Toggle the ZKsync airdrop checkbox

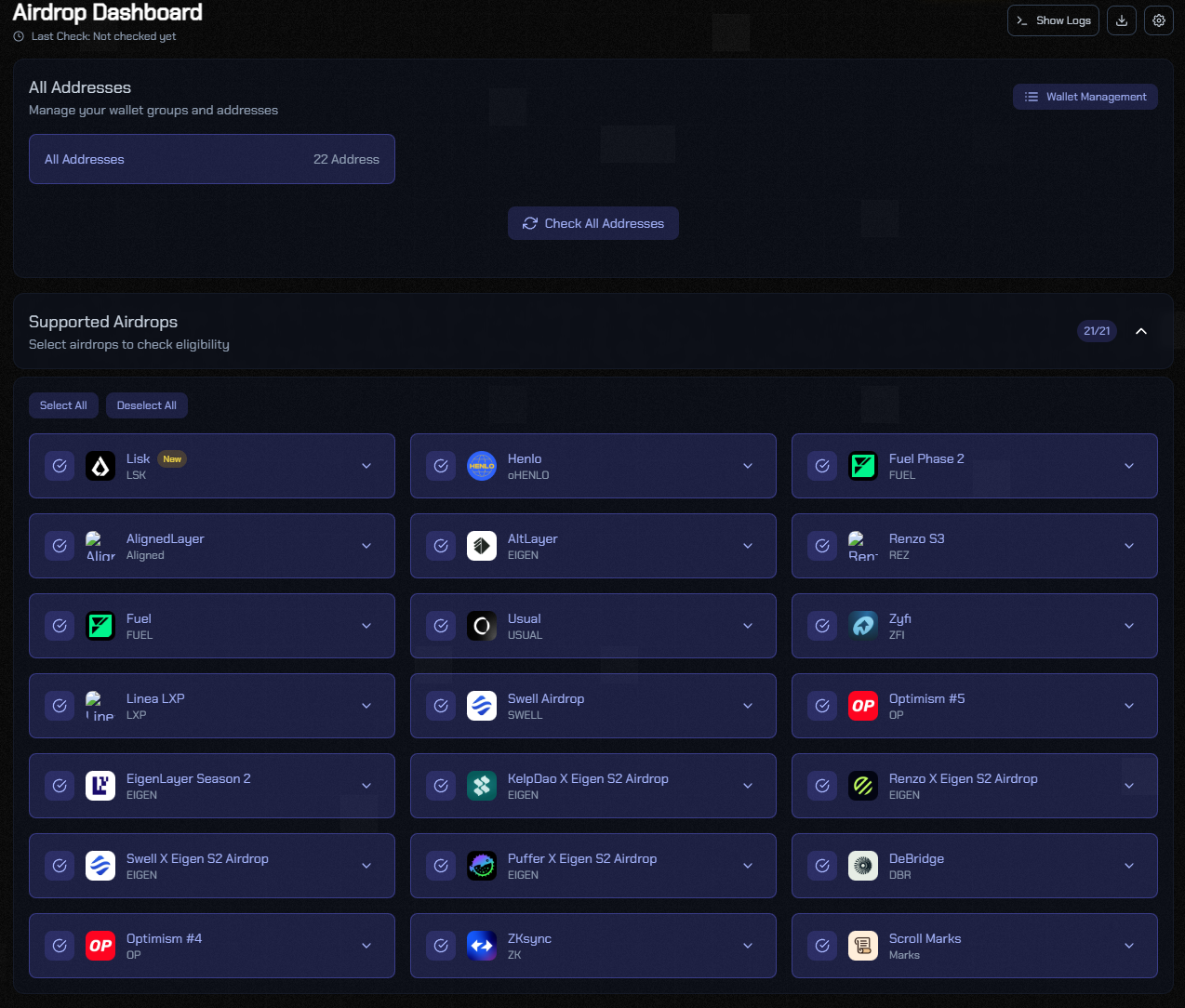coord(441,946)
